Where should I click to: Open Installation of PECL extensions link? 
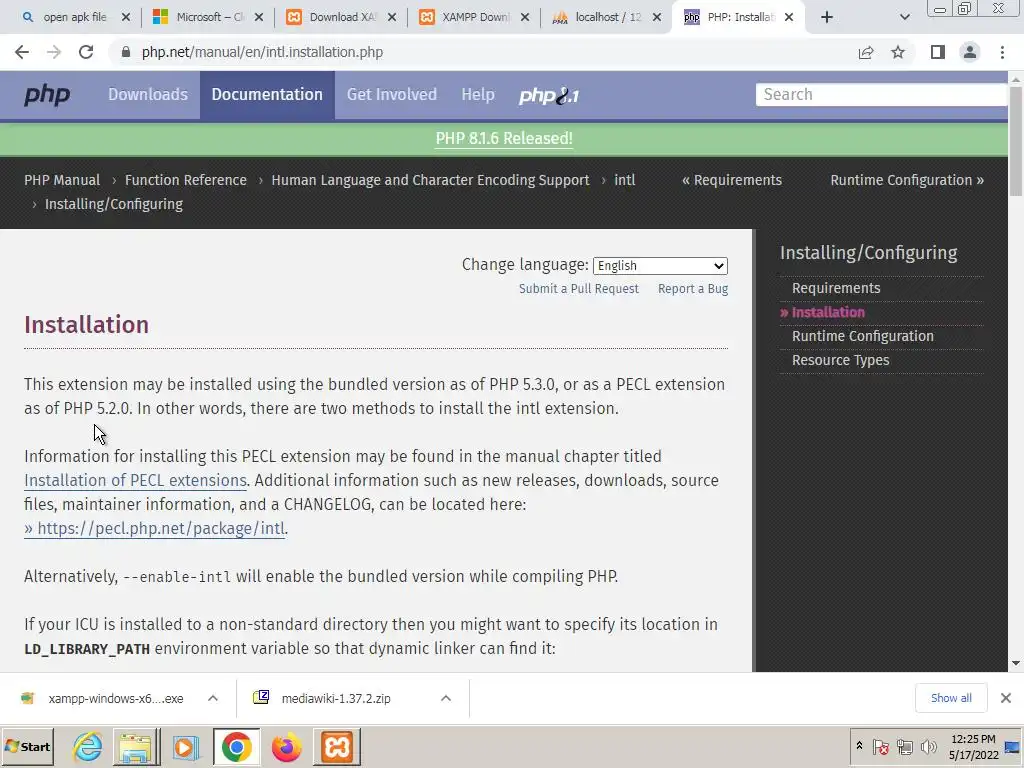[x=135, y=481]
